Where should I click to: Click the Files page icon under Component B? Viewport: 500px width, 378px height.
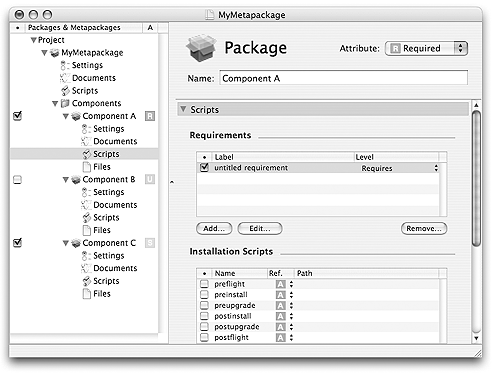[x=87, y=230]
